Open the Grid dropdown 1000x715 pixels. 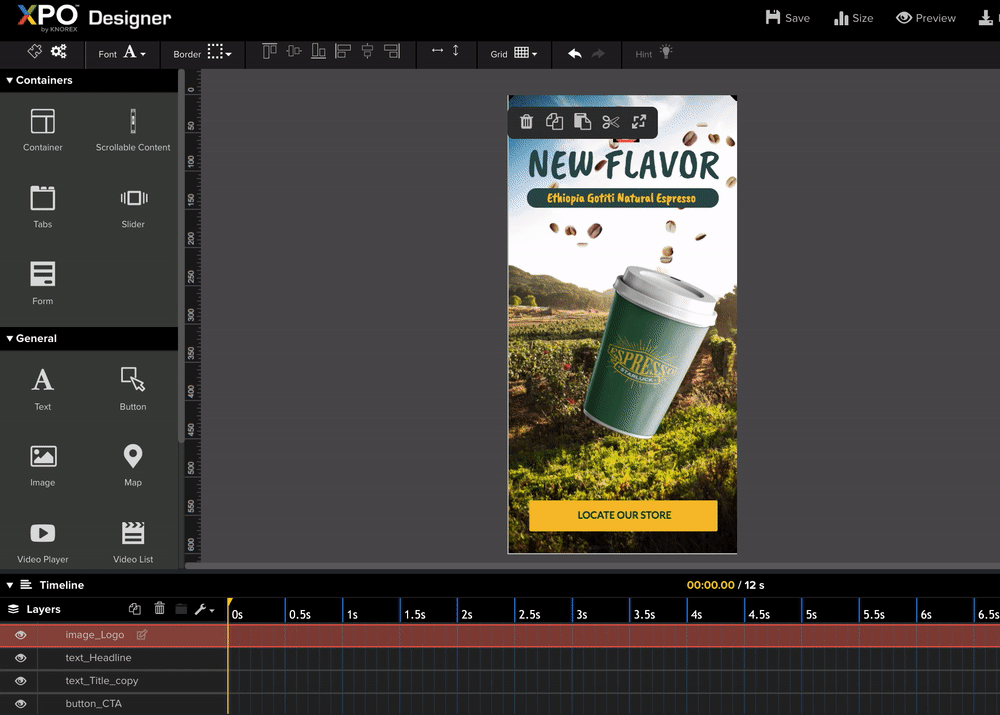click(x=513, y=54)
